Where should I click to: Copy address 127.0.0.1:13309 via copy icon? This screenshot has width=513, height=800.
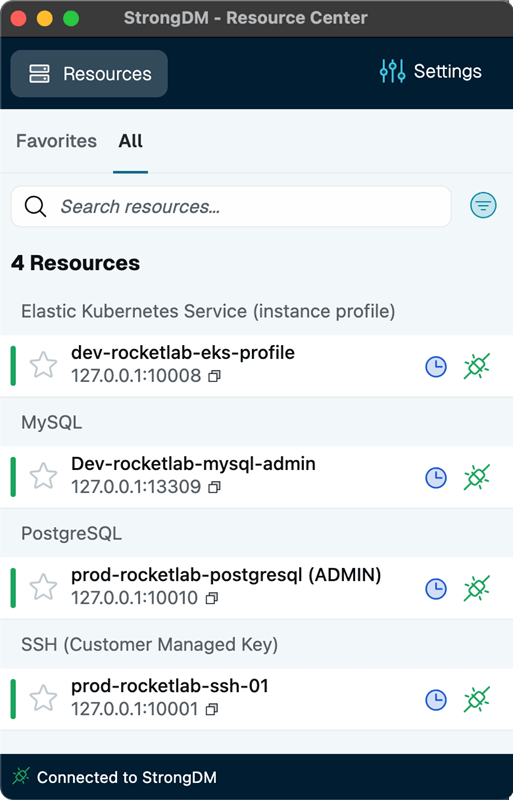214,487
